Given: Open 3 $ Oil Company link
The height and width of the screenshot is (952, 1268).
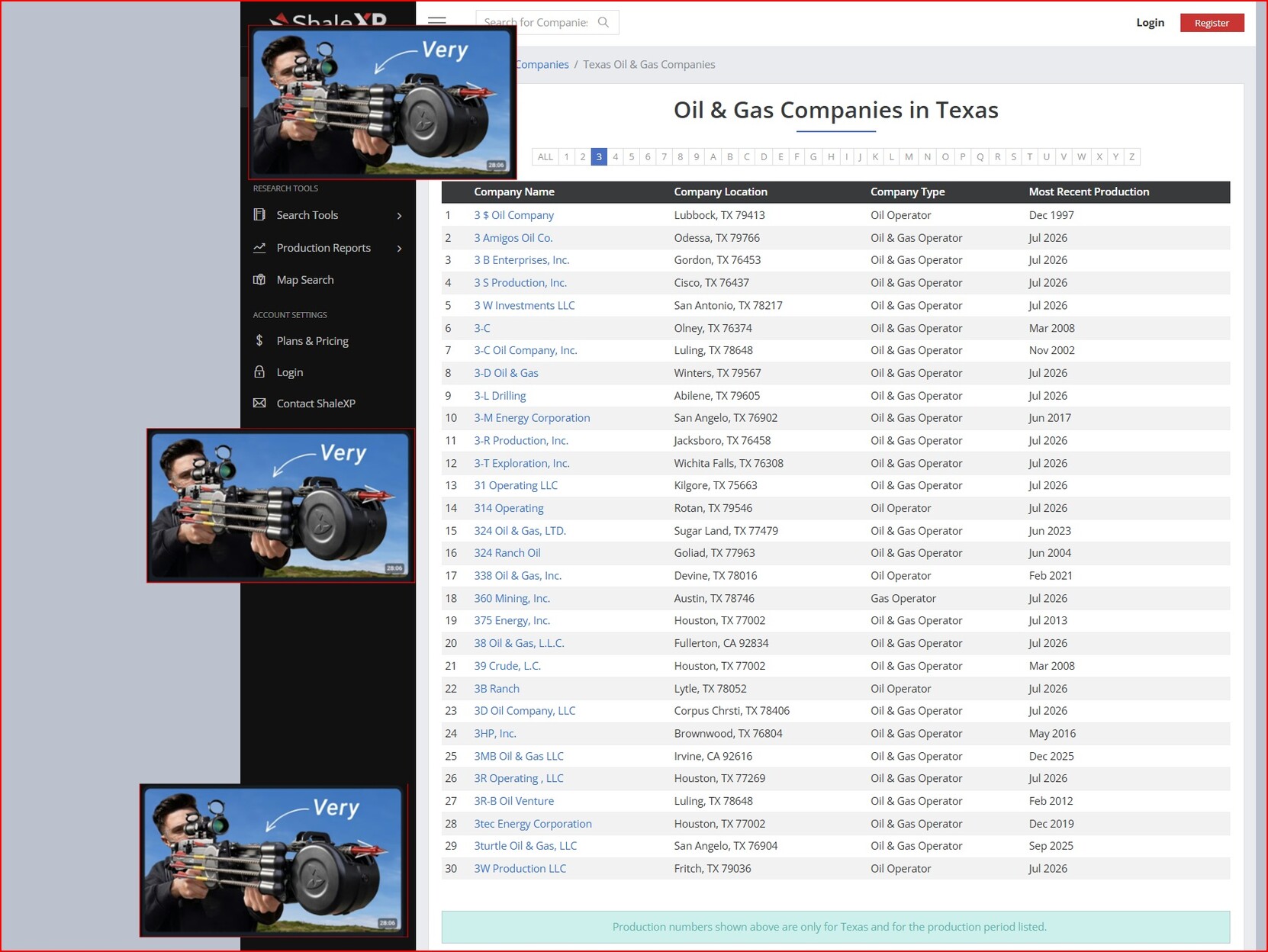Looking at the screenshot, I should [x=513, y=215].
